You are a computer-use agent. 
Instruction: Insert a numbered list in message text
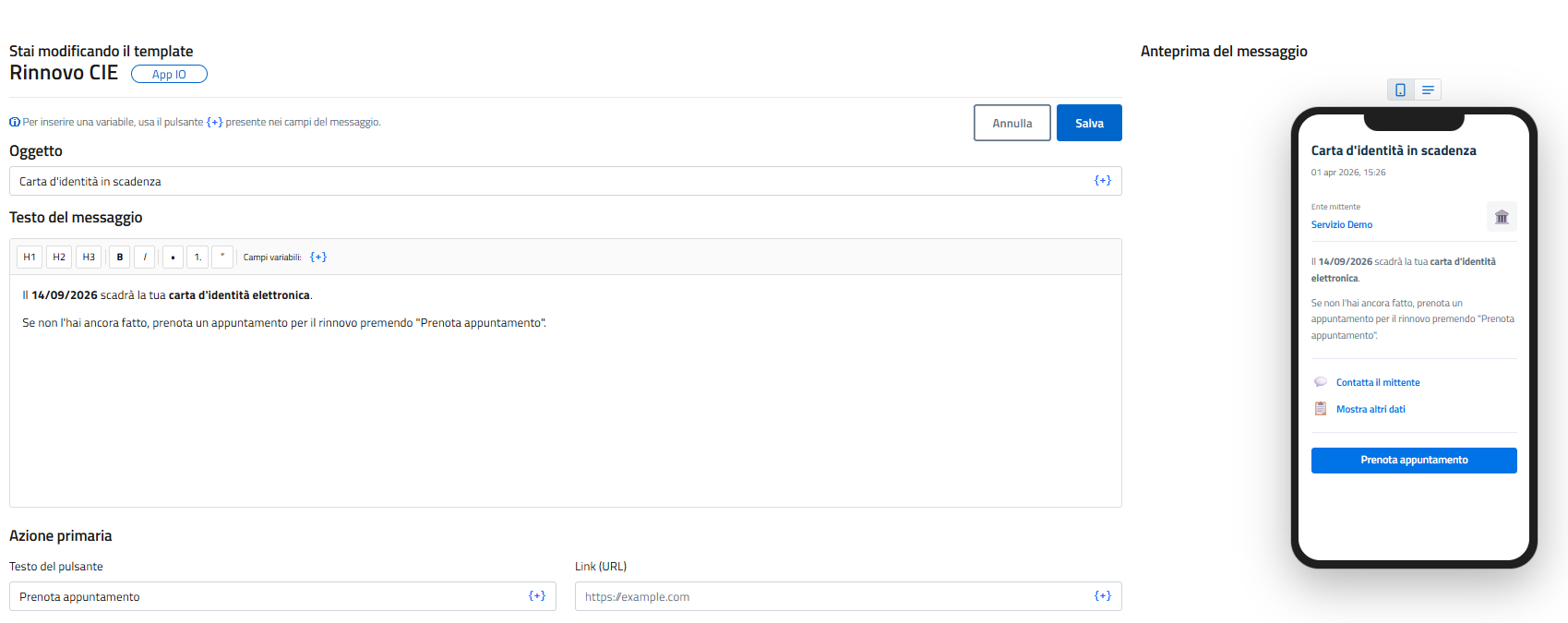197,258
